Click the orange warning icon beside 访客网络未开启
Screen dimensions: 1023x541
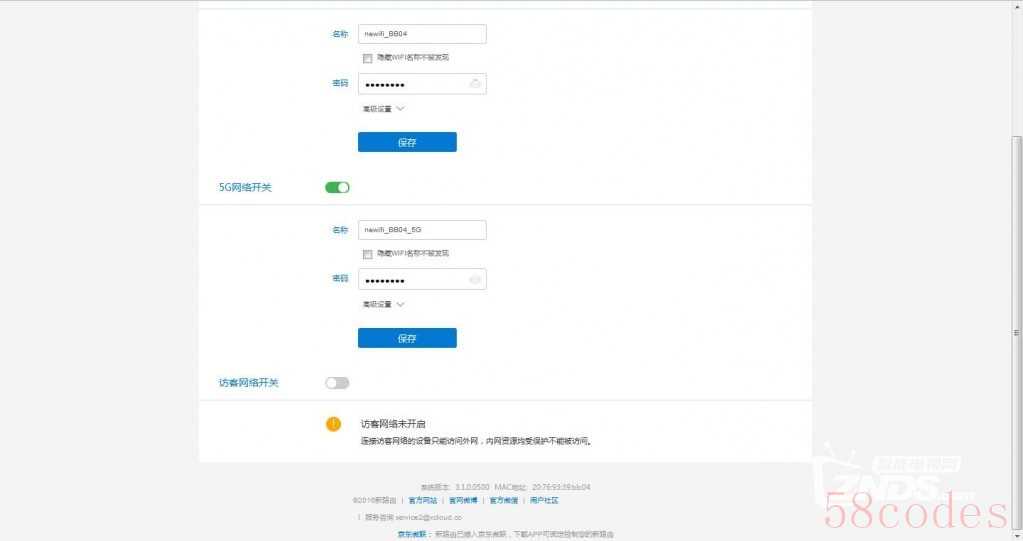coord(333,424)
